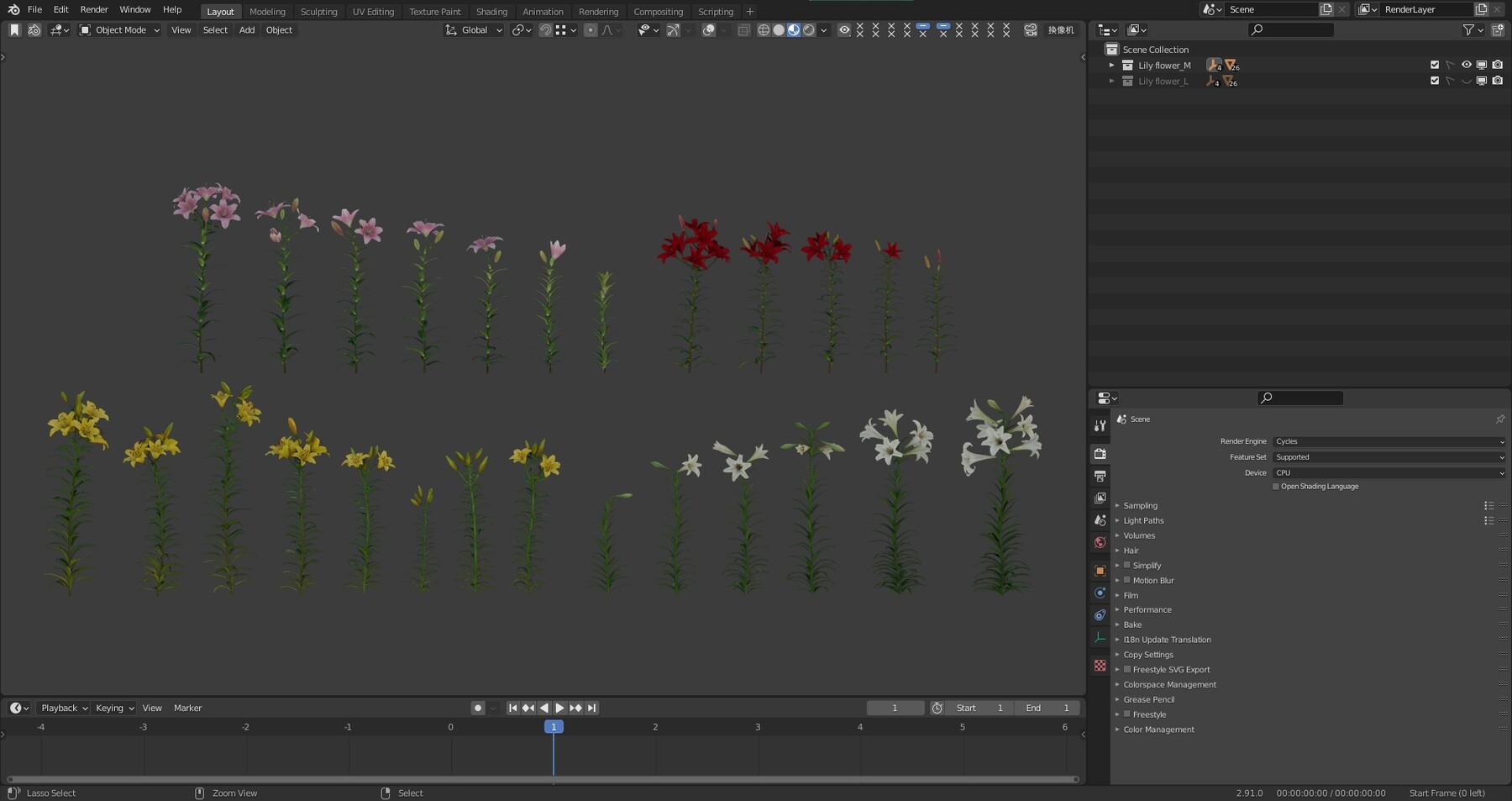Open the Render Engine dropdown
The image size is (1512, 801).
tap(1388, 440)
